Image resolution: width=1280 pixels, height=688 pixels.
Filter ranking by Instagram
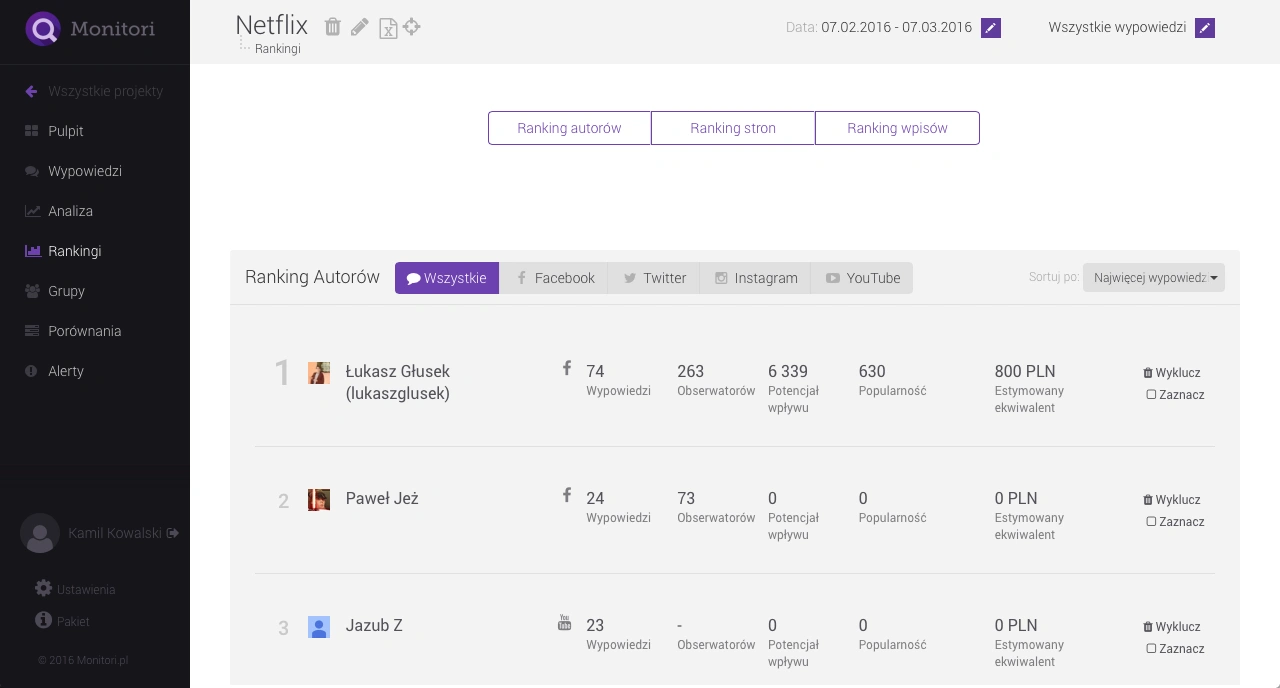point(755,278)
